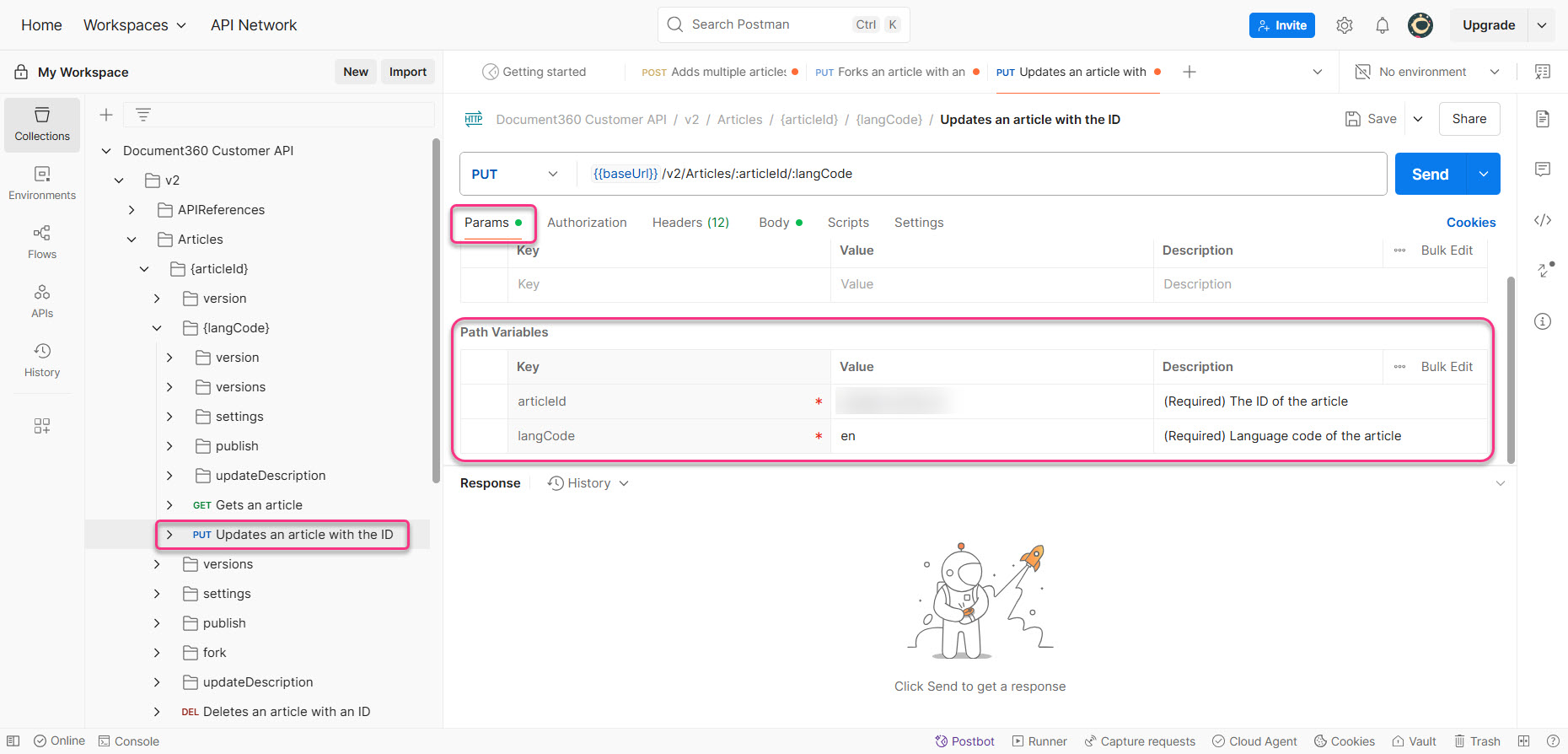Open the tabs overflow dropdown chevron
Screen dimensions: 1568x754
[1318, 72]
